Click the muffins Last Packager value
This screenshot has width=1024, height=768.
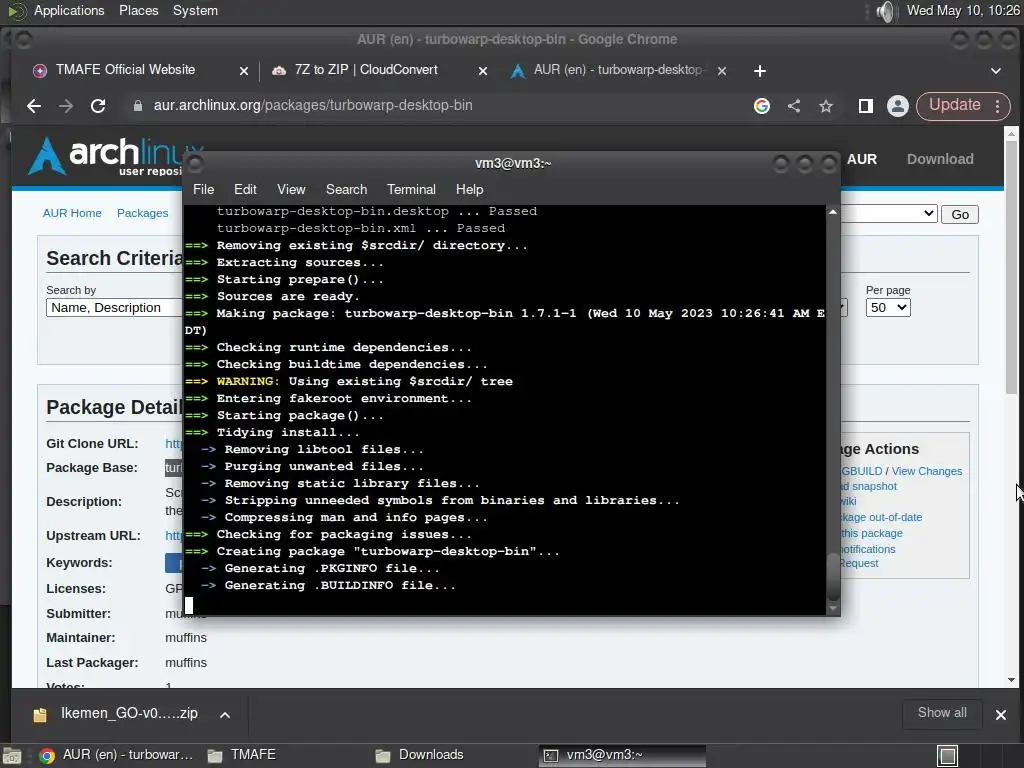185,663
